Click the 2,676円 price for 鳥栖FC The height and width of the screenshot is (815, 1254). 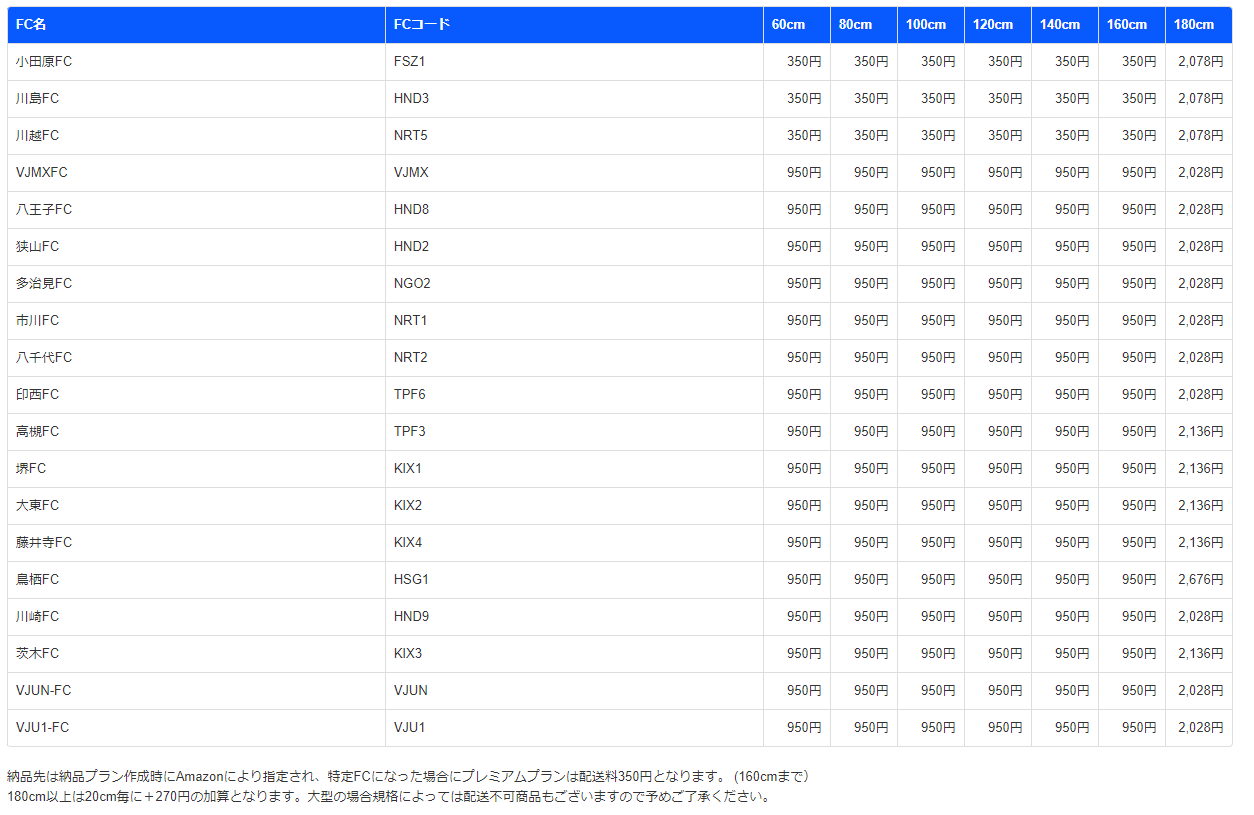click(1200, 579)
